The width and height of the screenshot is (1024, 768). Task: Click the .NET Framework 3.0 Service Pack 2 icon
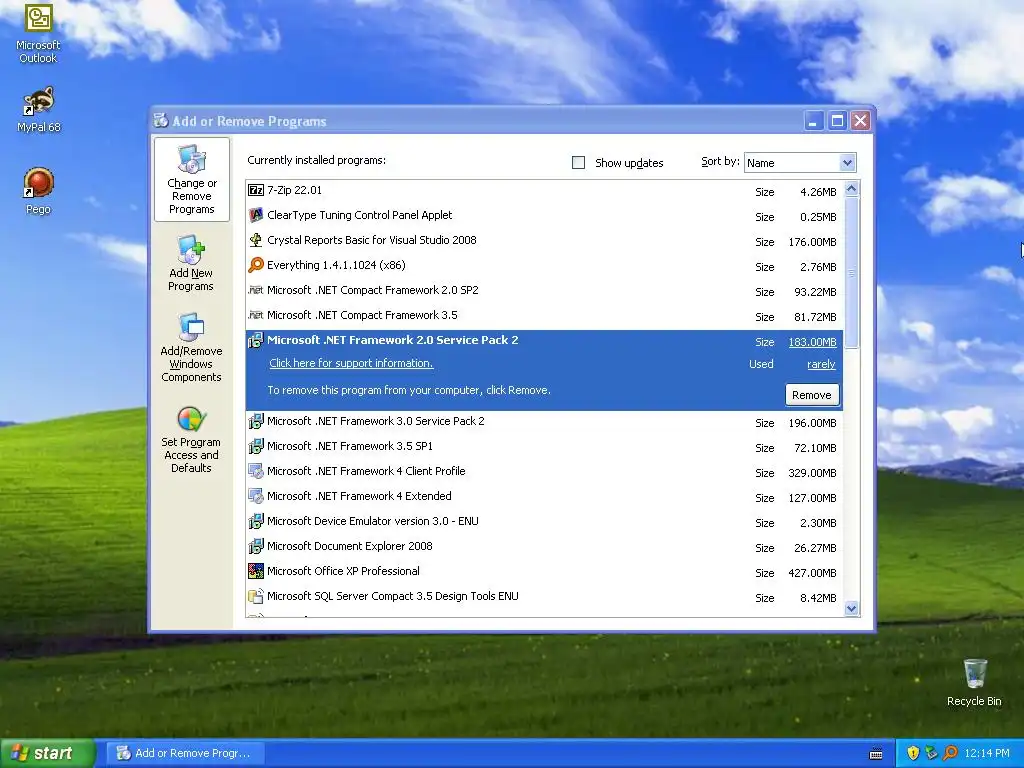(x=256, y=421)
